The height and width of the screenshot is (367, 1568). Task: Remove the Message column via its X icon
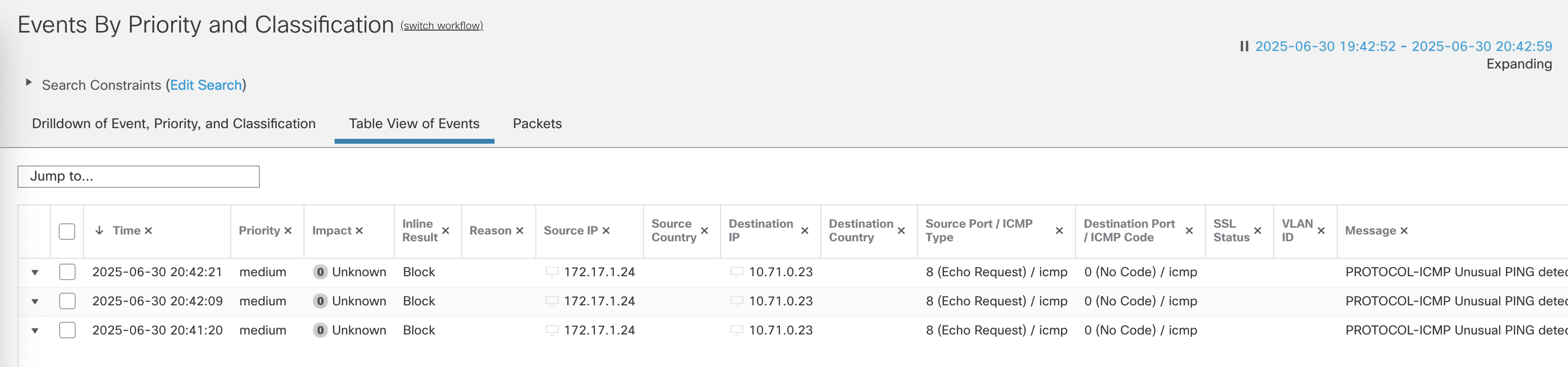click(1404, 231)
